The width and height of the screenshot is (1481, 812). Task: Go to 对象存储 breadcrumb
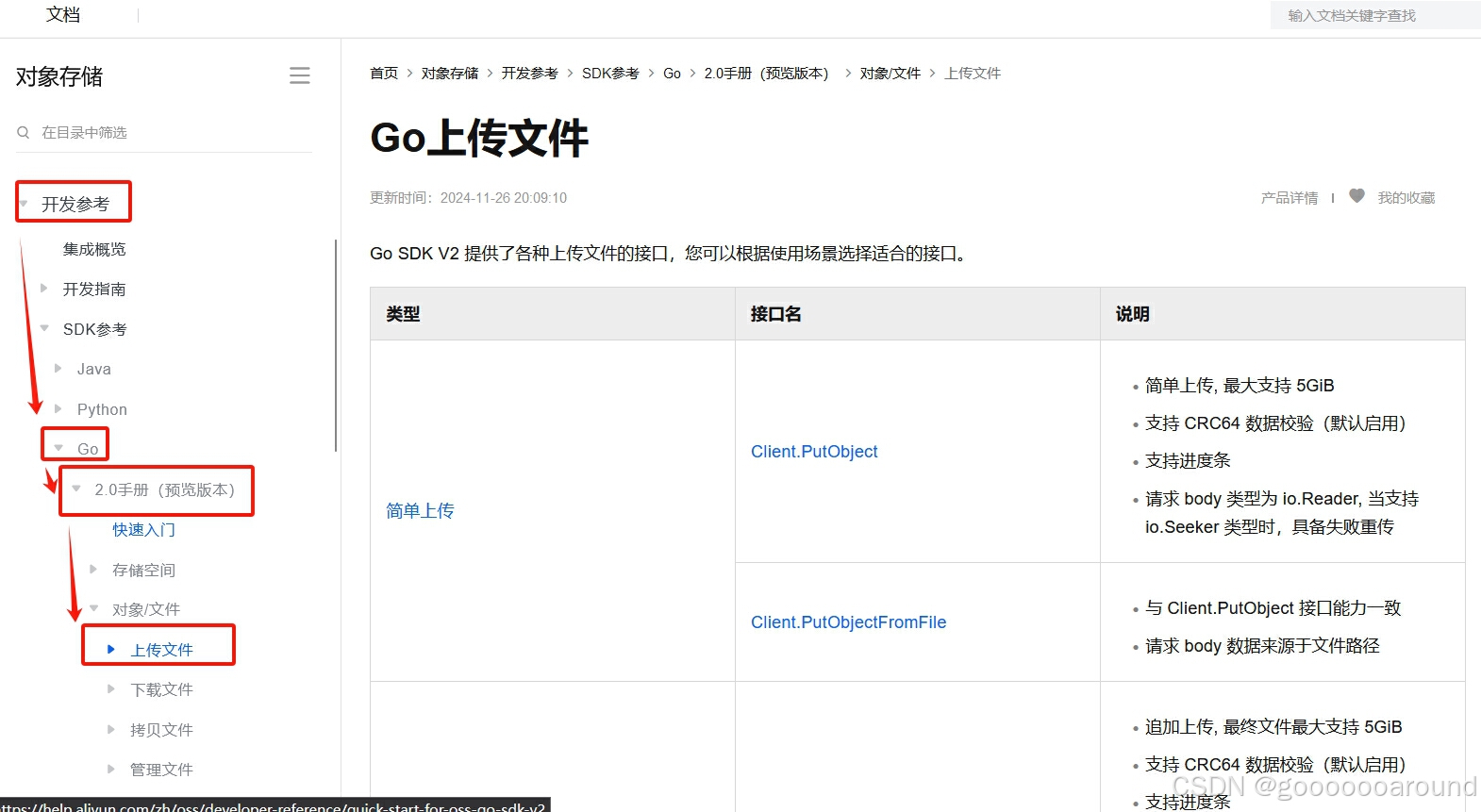tap(450, 73)
